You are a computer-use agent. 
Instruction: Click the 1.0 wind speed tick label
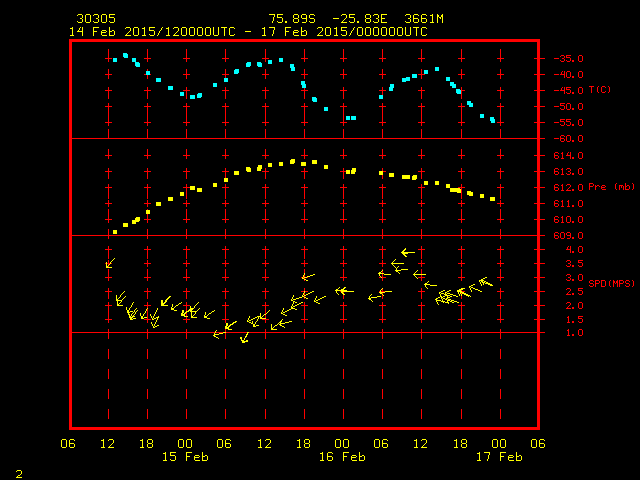click(x=574, y=333)
